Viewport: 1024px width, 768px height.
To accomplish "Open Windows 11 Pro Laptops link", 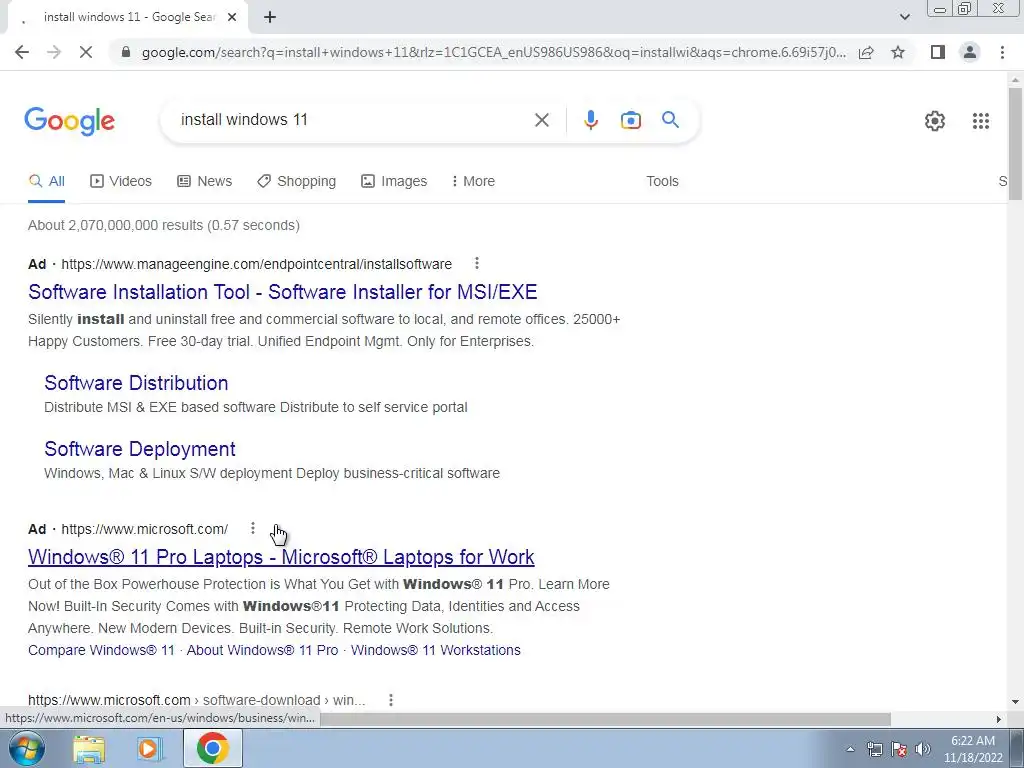I will click(x=281, y=557).
